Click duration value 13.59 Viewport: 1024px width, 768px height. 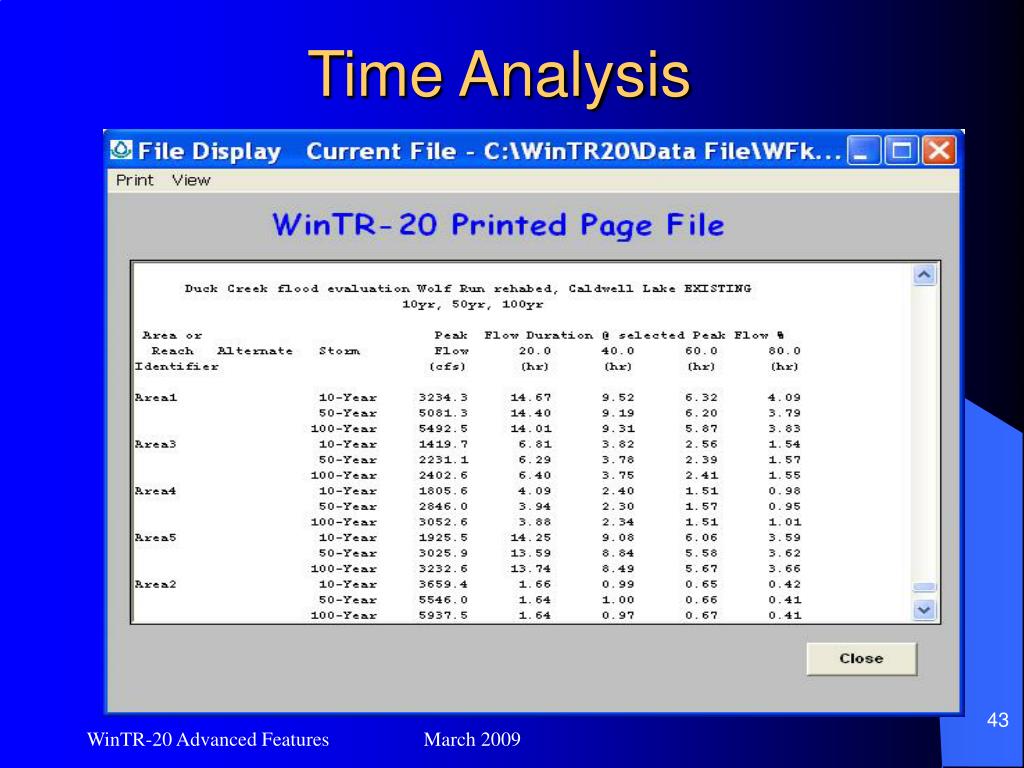(531, 553)
